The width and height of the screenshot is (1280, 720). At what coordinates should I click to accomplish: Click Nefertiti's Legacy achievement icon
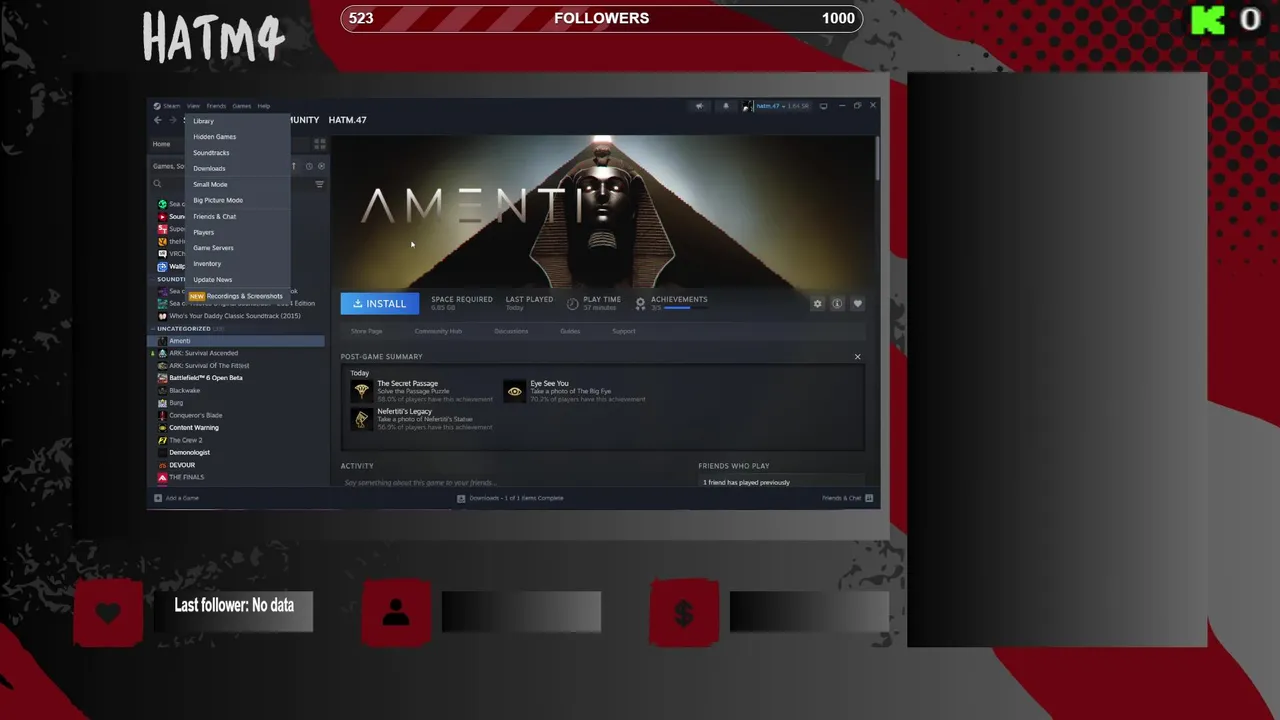coord(361,419)
